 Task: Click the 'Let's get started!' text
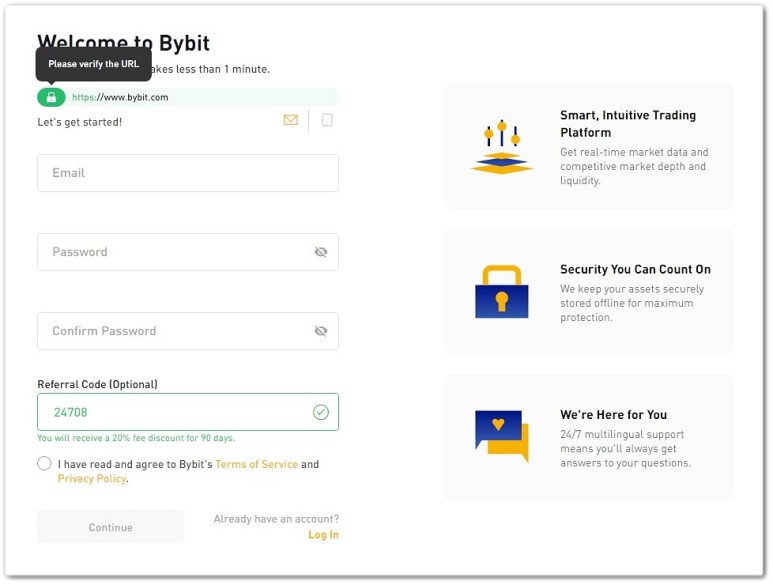[x=79, y=122]
